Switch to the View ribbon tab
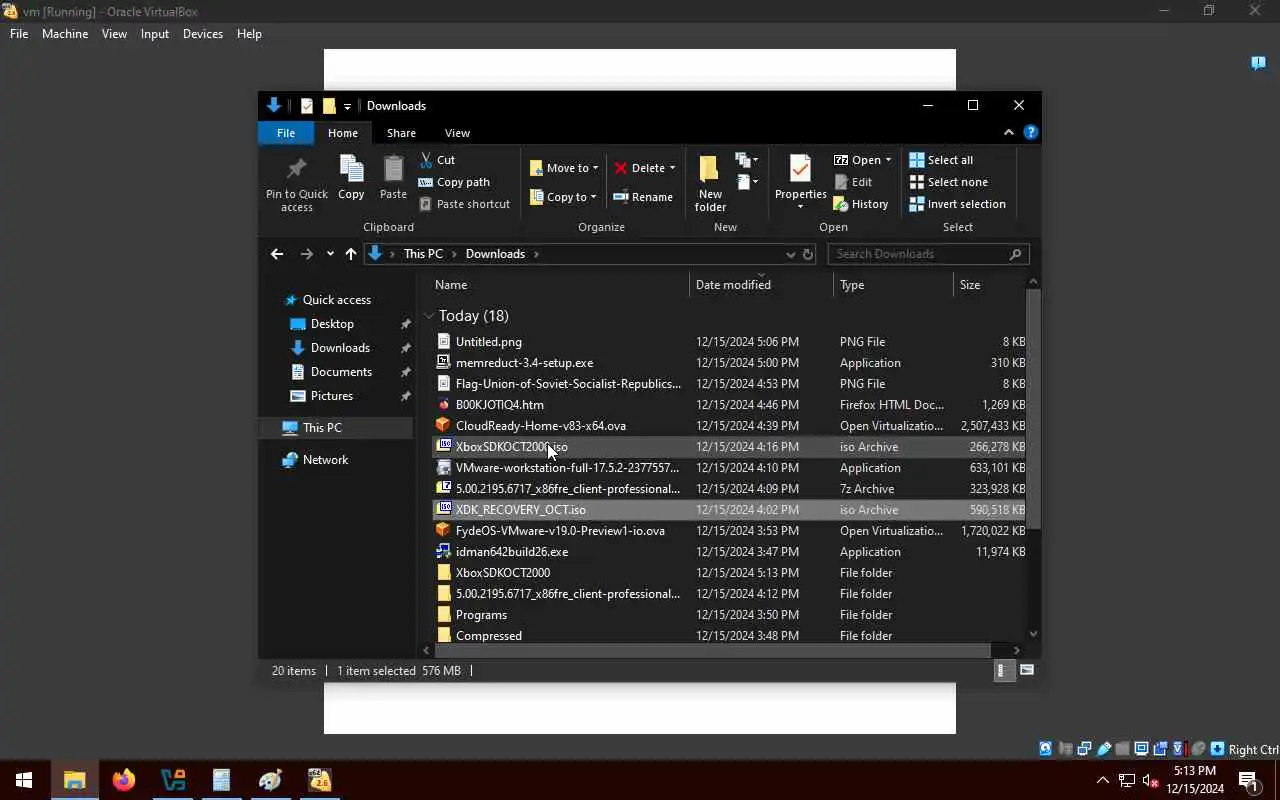The width and height of the screenshot is (1280, 800). coord(457,133)
